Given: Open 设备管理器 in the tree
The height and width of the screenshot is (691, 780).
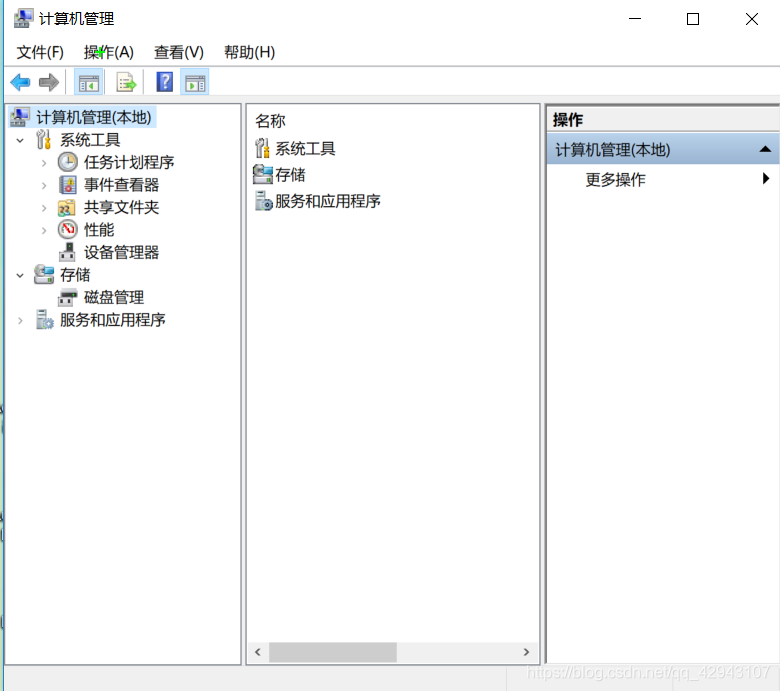Looking at the screenshot, I should (x=121, y=252).
